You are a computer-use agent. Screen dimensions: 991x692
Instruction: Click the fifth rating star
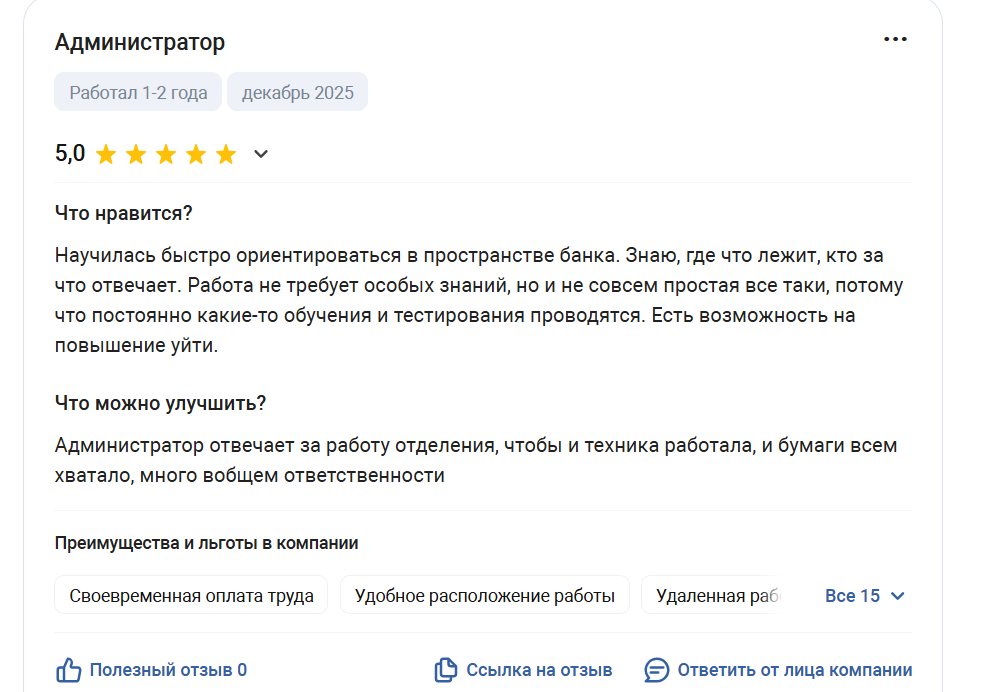226,154
